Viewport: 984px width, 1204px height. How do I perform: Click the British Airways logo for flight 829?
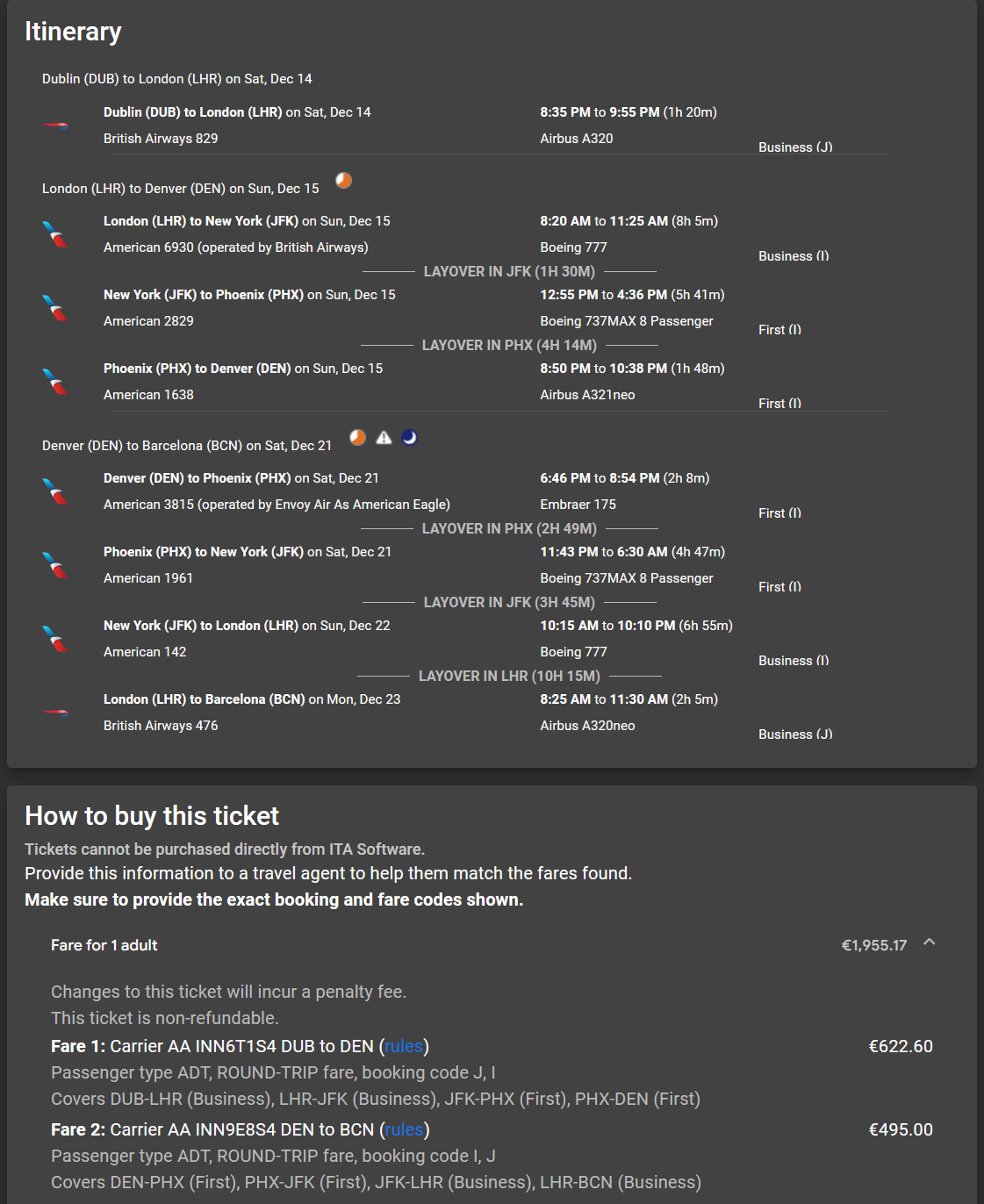point(56,125)
